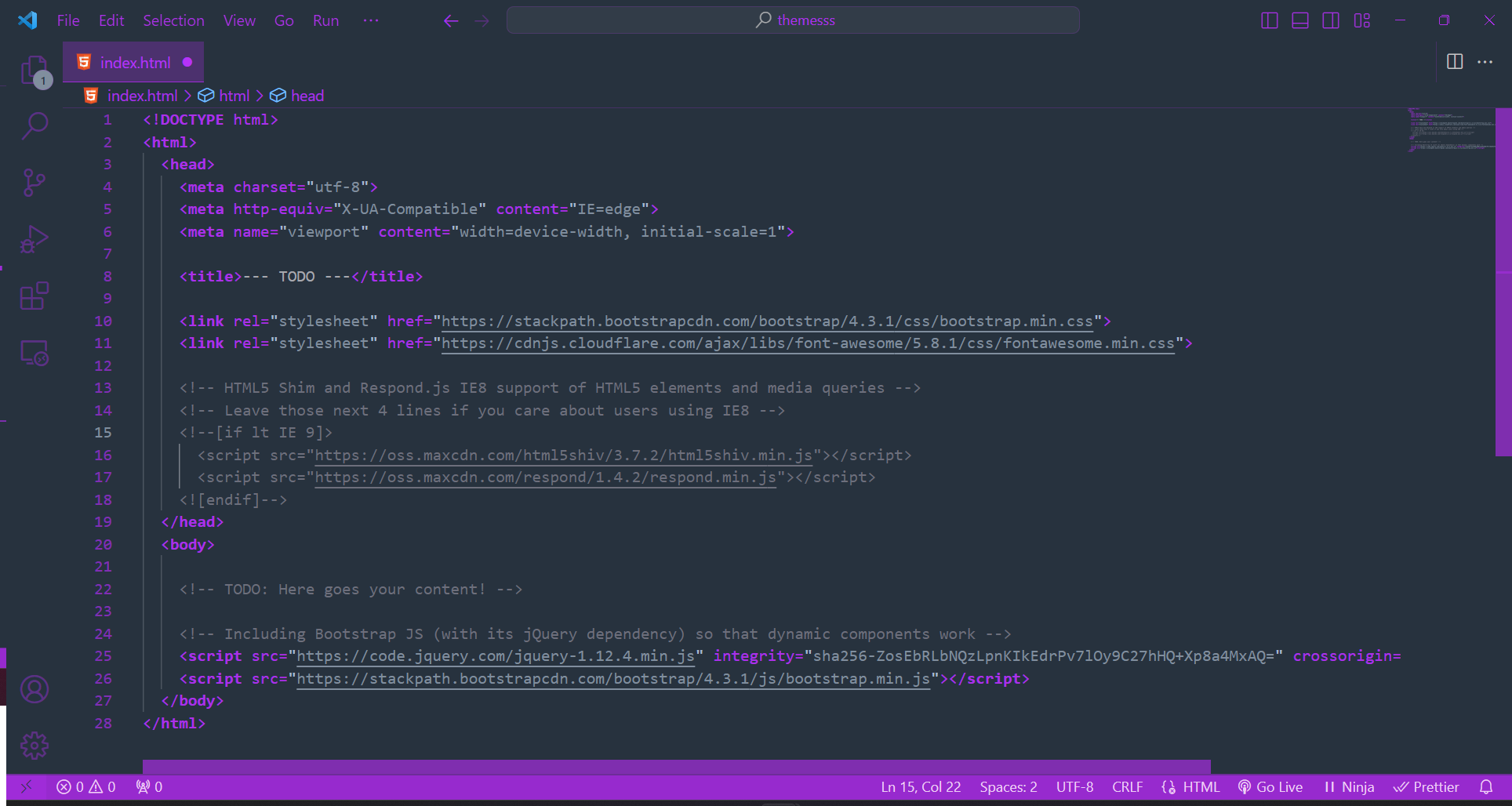The height and width of the screenshot is (806, 1512).
Task: Open the Edit menu
Action: [x=111, y=20]
